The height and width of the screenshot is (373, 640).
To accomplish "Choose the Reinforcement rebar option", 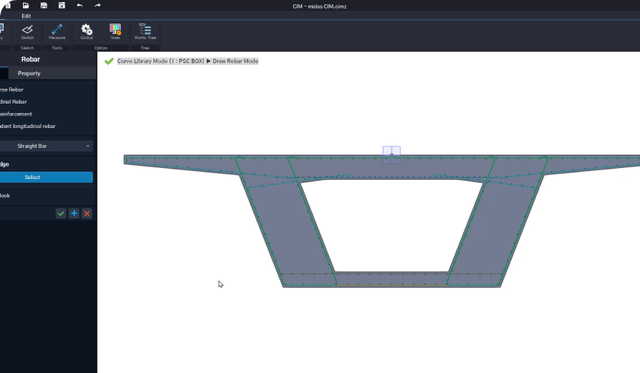I will (16, 114).
